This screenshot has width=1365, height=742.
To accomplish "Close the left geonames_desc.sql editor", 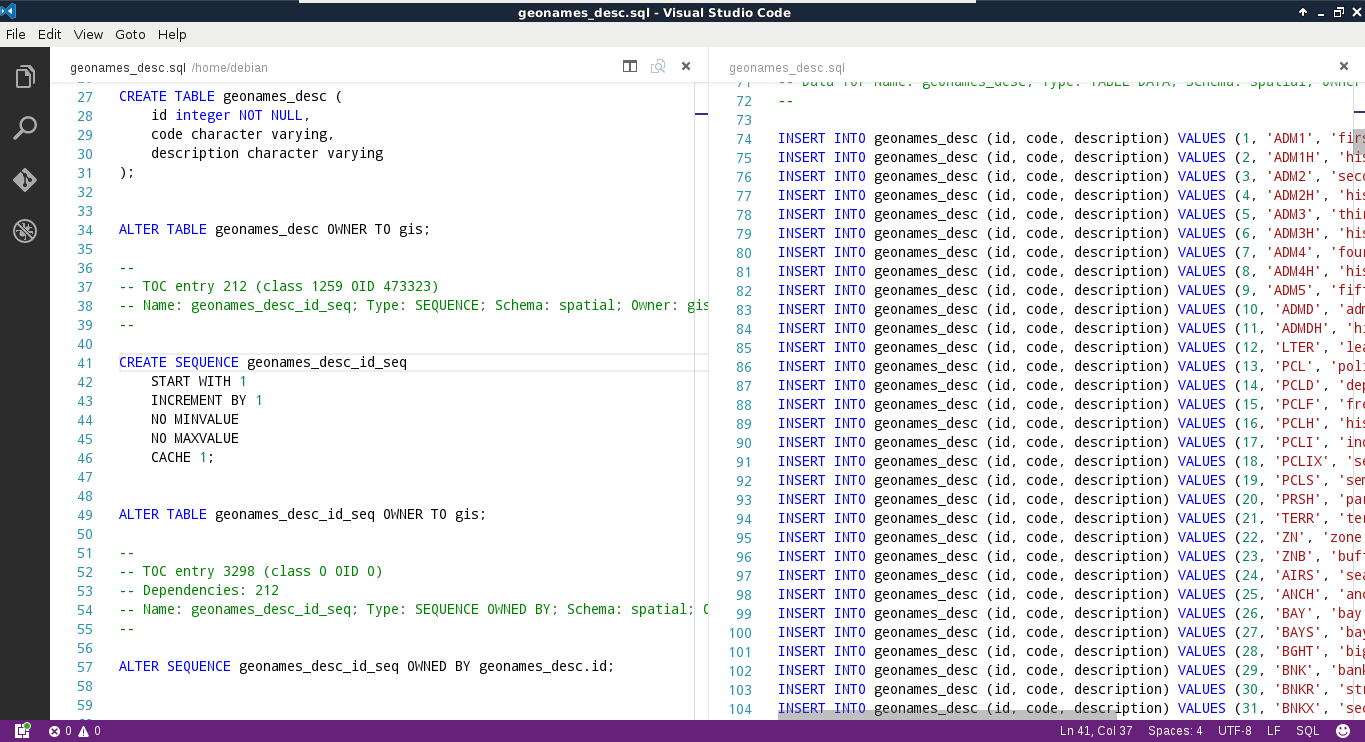I will pyautogui.click(x=686, y=67).
